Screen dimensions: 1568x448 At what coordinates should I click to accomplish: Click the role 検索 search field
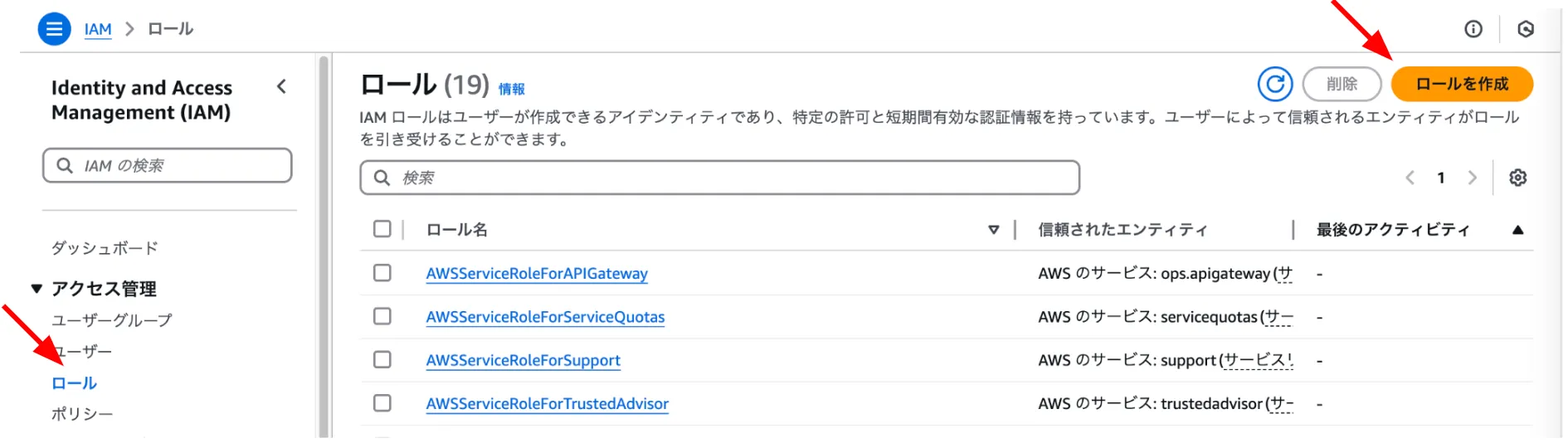(x=719, y=178)
